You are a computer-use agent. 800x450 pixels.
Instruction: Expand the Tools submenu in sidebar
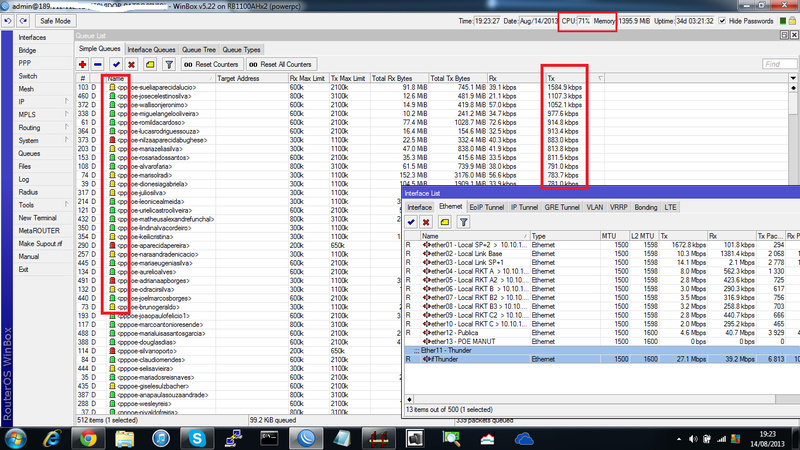[67, 205]
